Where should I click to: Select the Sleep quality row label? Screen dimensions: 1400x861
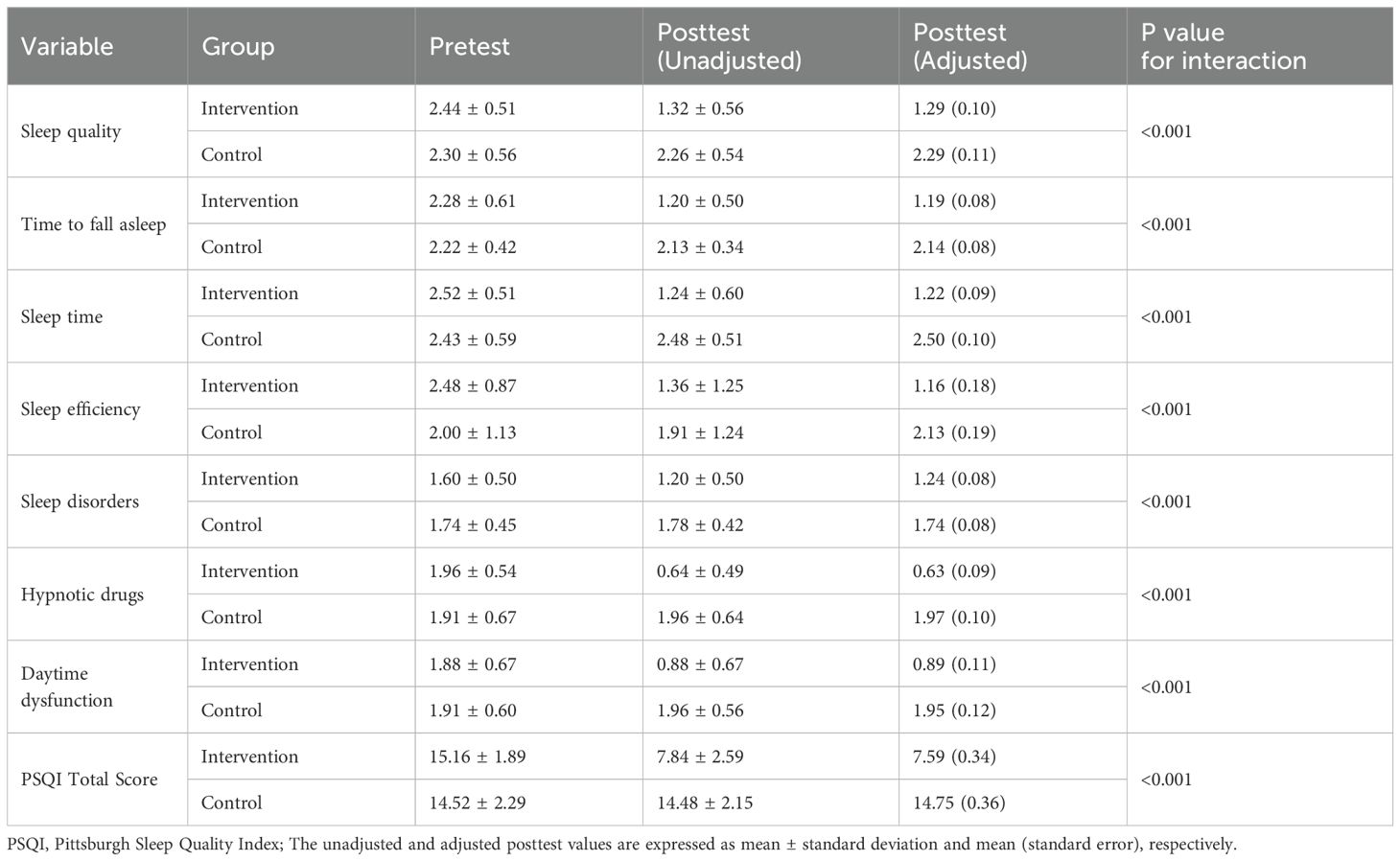(71, 131)
